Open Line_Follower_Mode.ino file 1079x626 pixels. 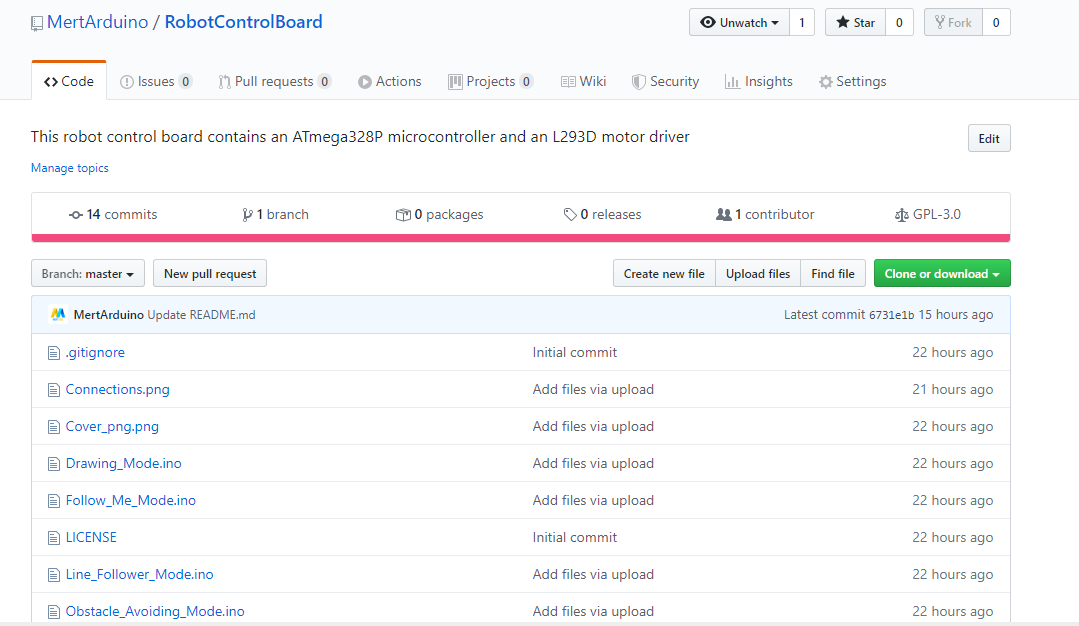(x=140, y=574)
